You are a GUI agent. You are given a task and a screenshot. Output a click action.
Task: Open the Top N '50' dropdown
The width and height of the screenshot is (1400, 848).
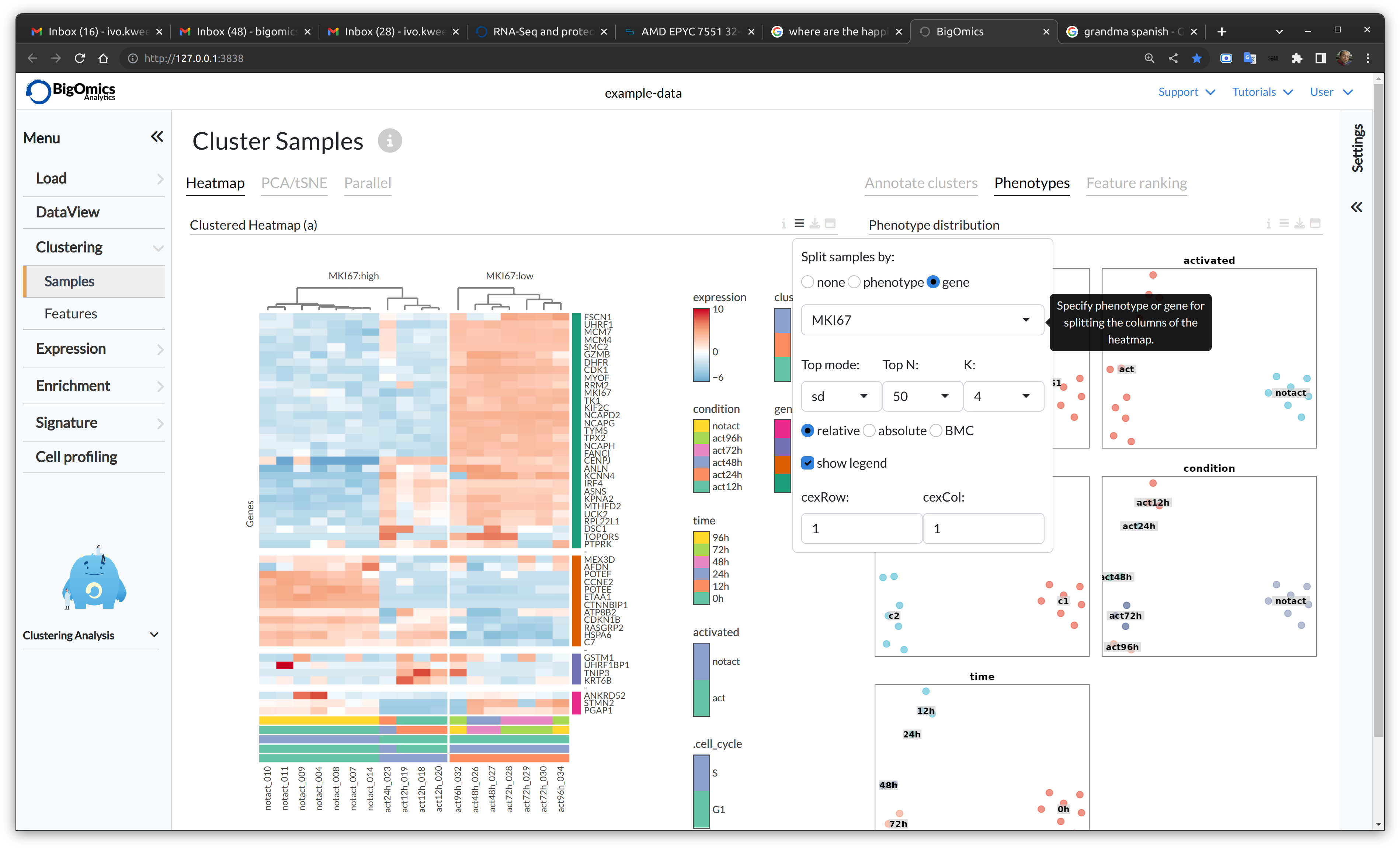(921, 396)
